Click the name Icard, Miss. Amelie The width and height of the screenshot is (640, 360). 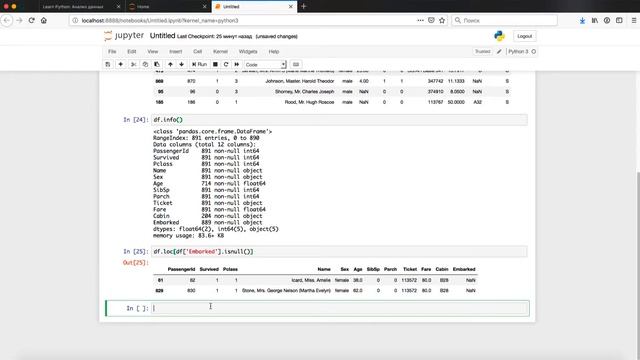click(311, 280)
